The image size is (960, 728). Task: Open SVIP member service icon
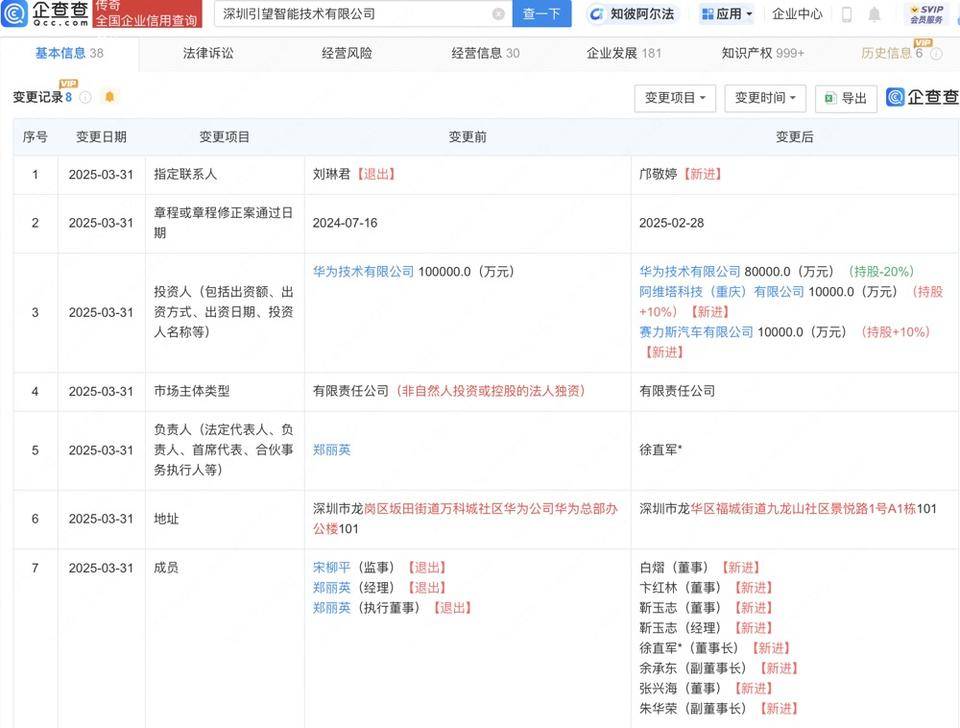click(926, 14)
